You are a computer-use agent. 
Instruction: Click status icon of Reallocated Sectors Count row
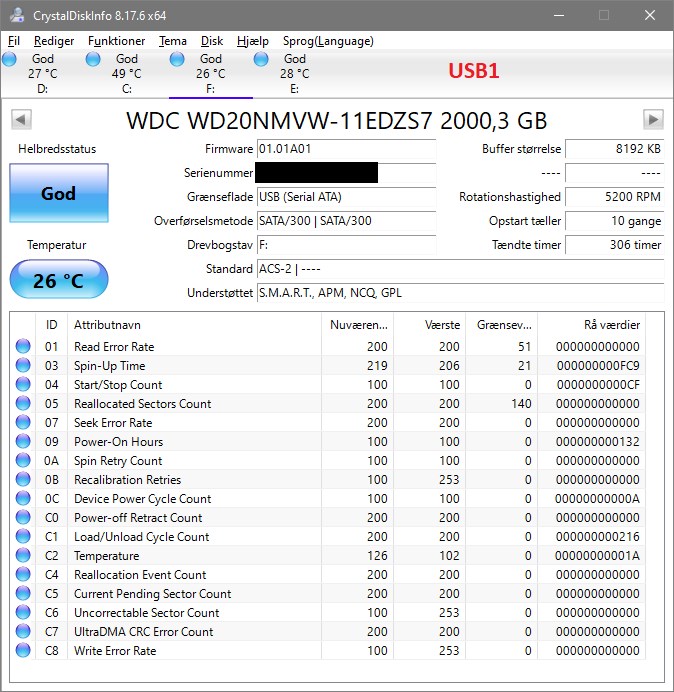[x=23, y=403]
